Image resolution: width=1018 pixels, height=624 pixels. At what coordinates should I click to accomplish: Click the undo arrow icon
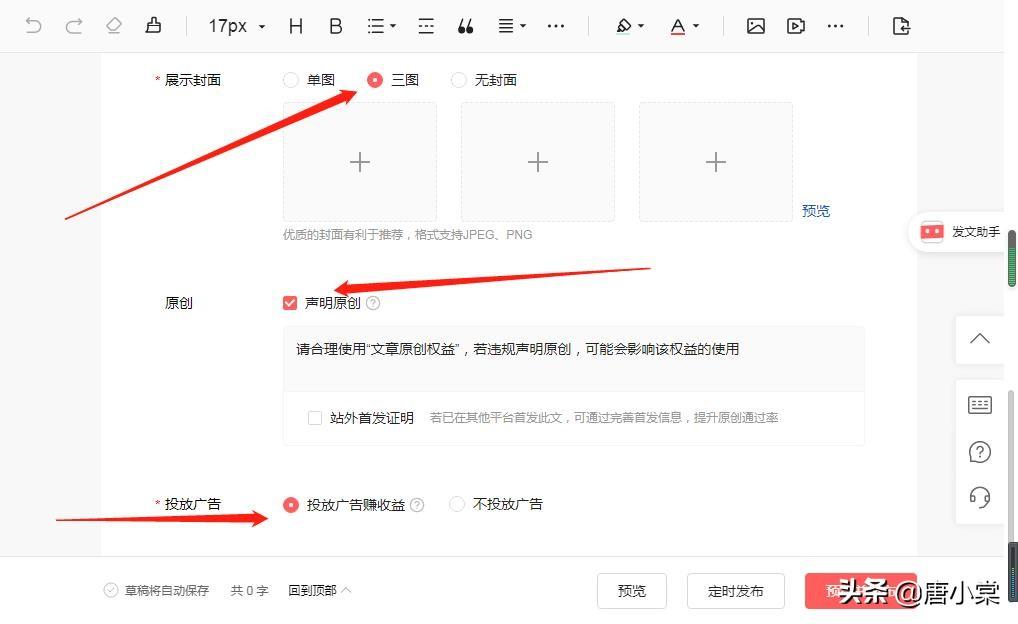34,26
